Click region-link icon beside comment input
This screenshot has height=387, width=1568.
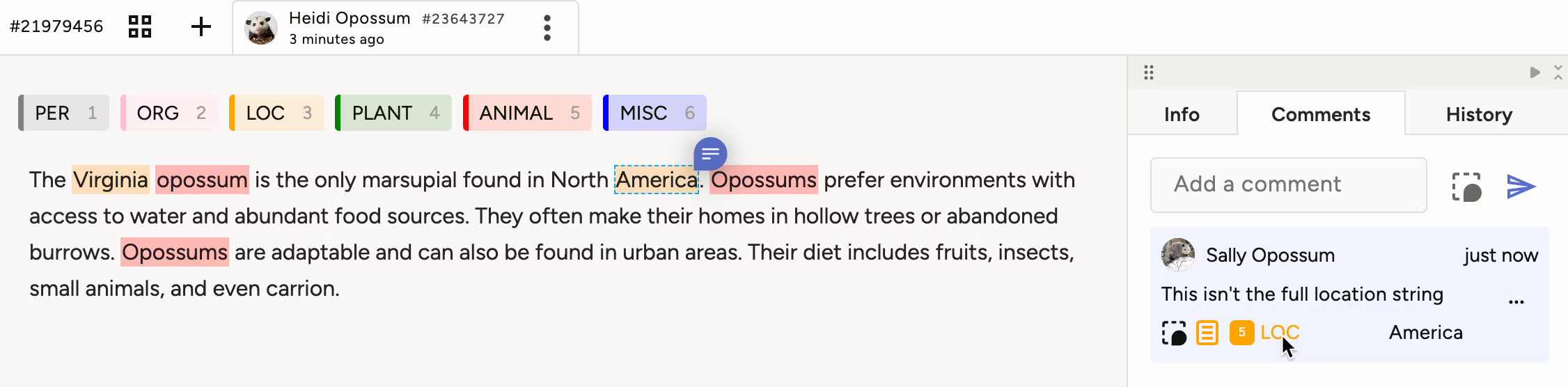click(1467, 187)
